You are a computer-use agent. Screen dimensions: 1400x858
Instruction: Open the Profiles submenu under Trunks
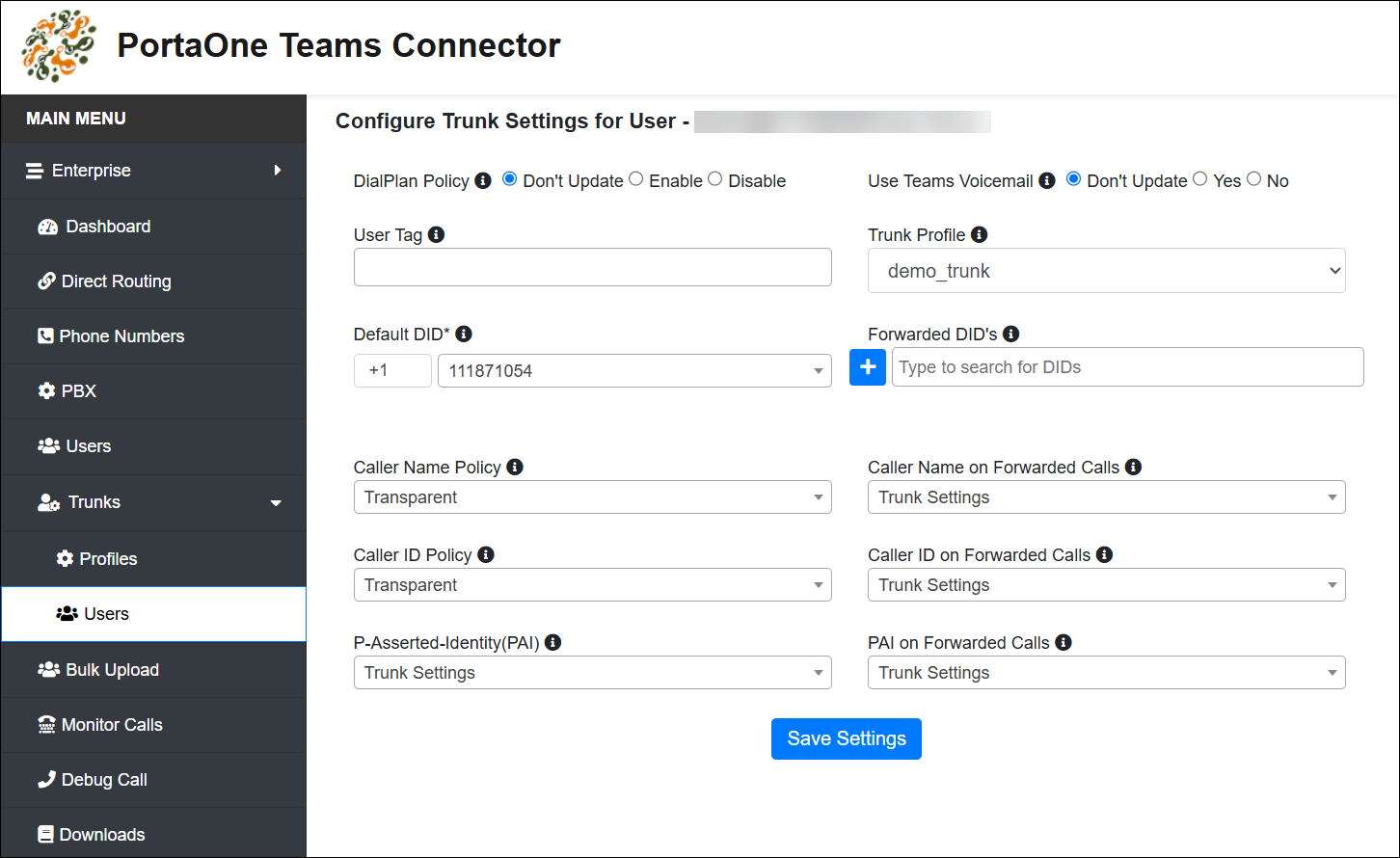coord(154,559)
